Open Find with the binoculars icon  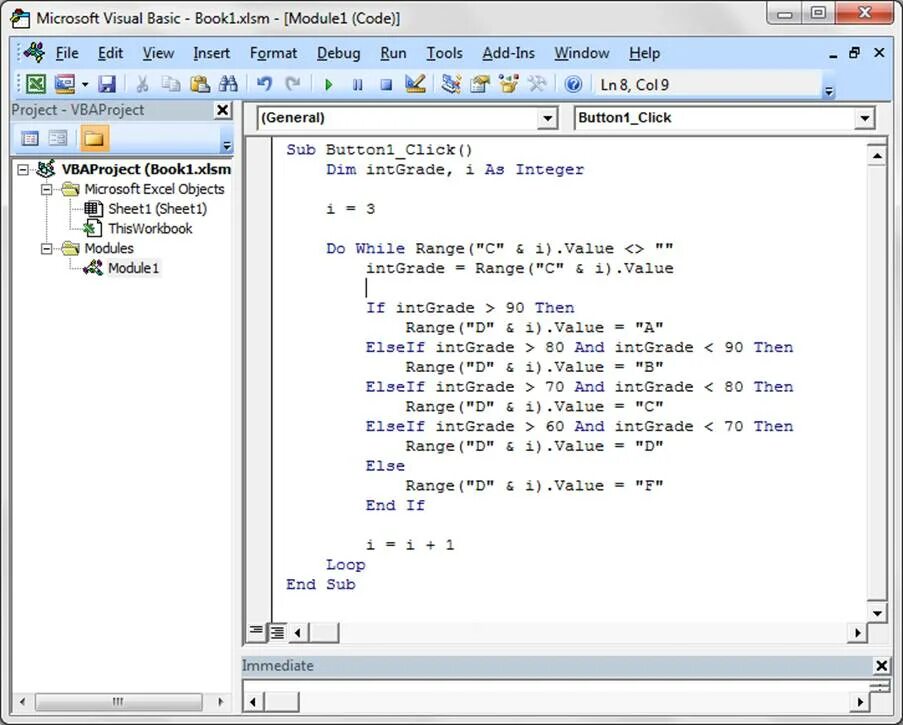tap(228, 84)
